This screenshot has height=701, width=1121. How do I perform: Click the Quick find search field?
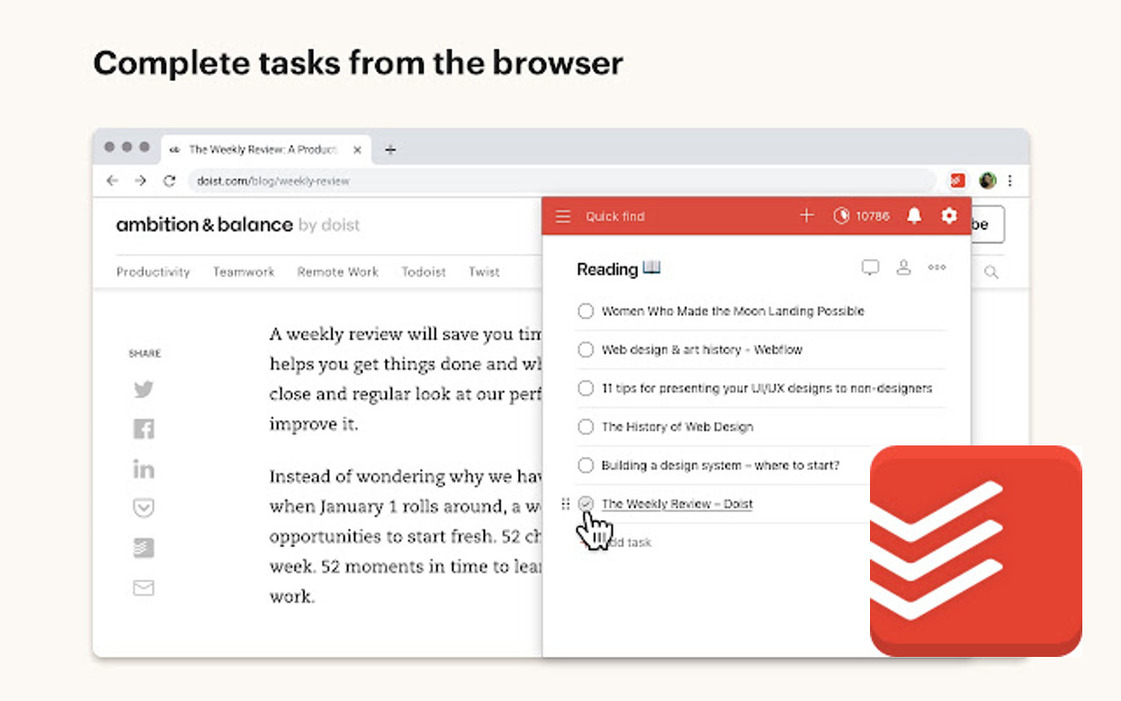click(x=615, y=216)
